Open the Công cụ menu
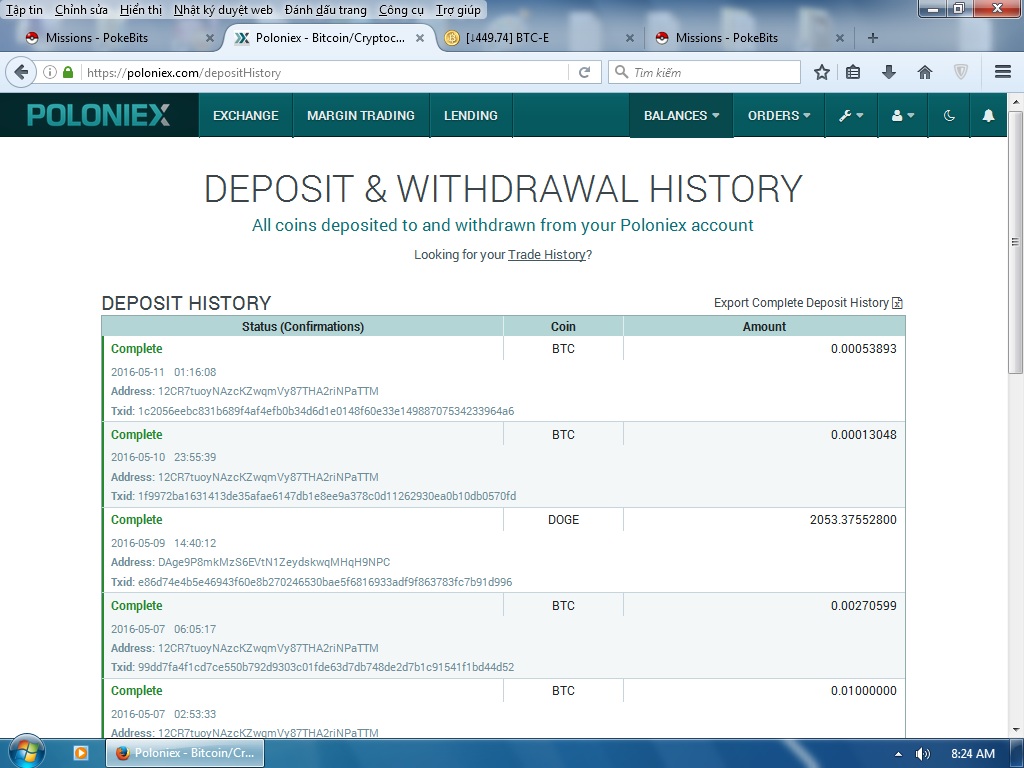The image size is (1024, 768). point(401,10)
